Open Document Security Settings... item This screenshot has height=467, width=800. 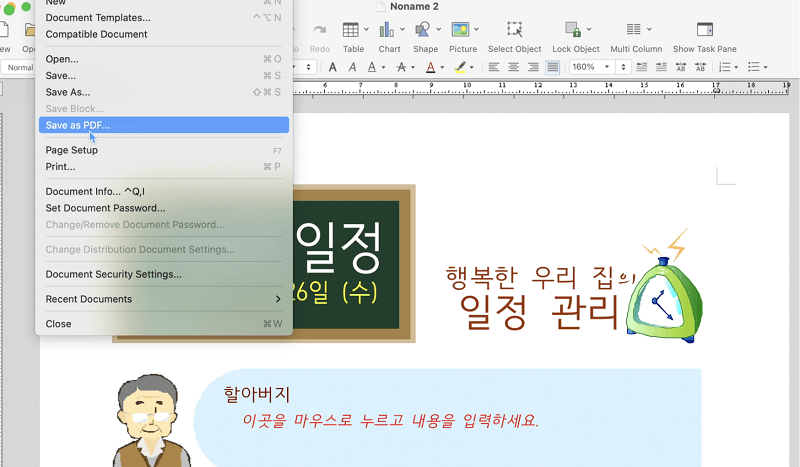164,274
